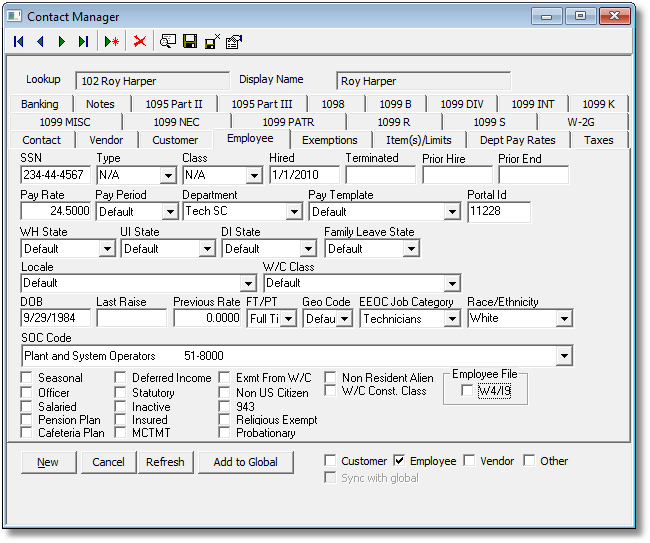Go to the first record

point(19,41)
